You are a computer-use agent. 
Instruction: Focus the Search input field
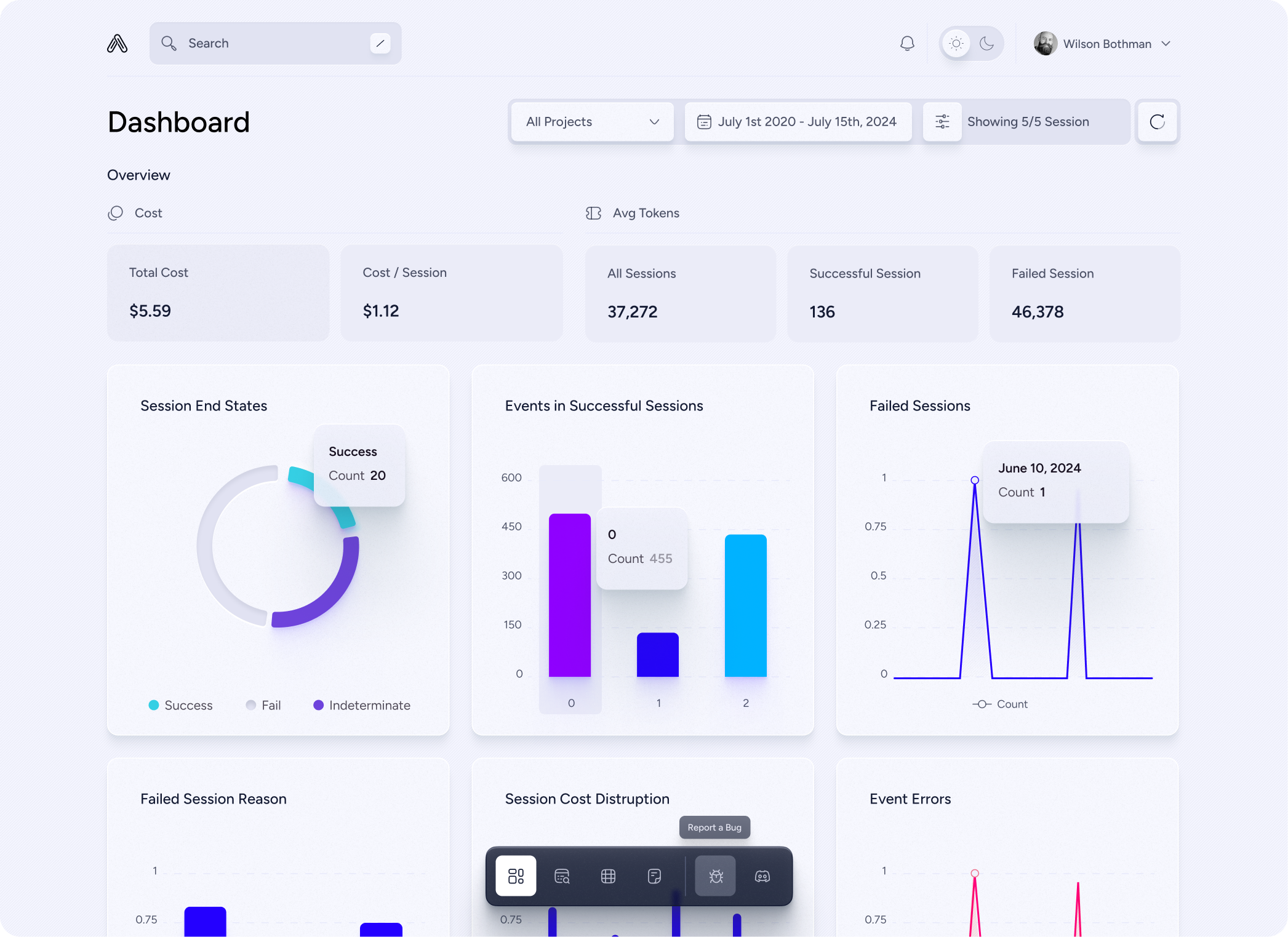[276, 43]
